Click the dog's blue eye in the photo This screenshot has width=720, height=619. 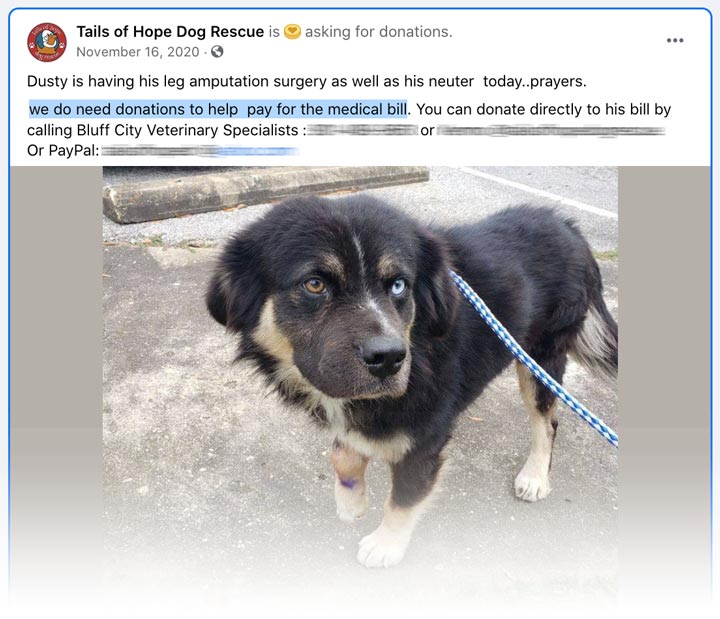[x=398, y=287]
